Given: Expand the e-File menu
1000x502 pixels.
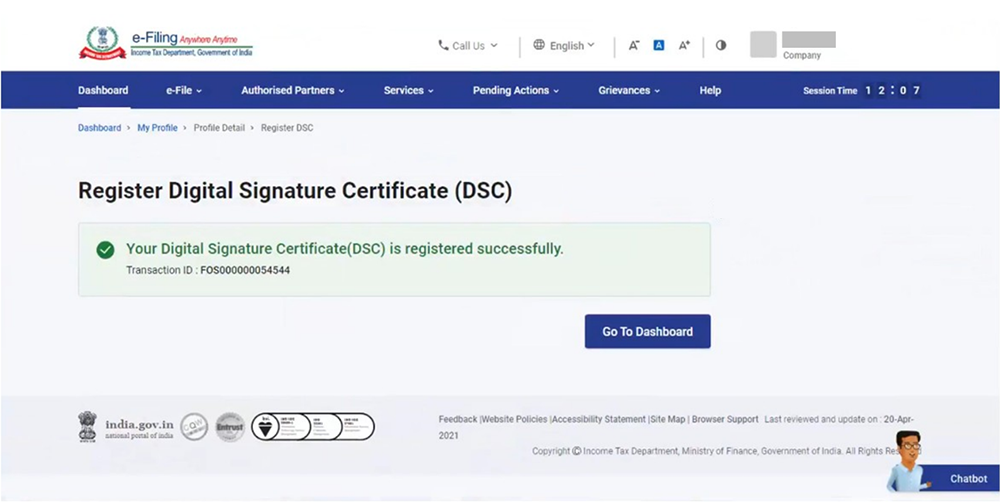Looking at the screenshot, I should [184, 90].
